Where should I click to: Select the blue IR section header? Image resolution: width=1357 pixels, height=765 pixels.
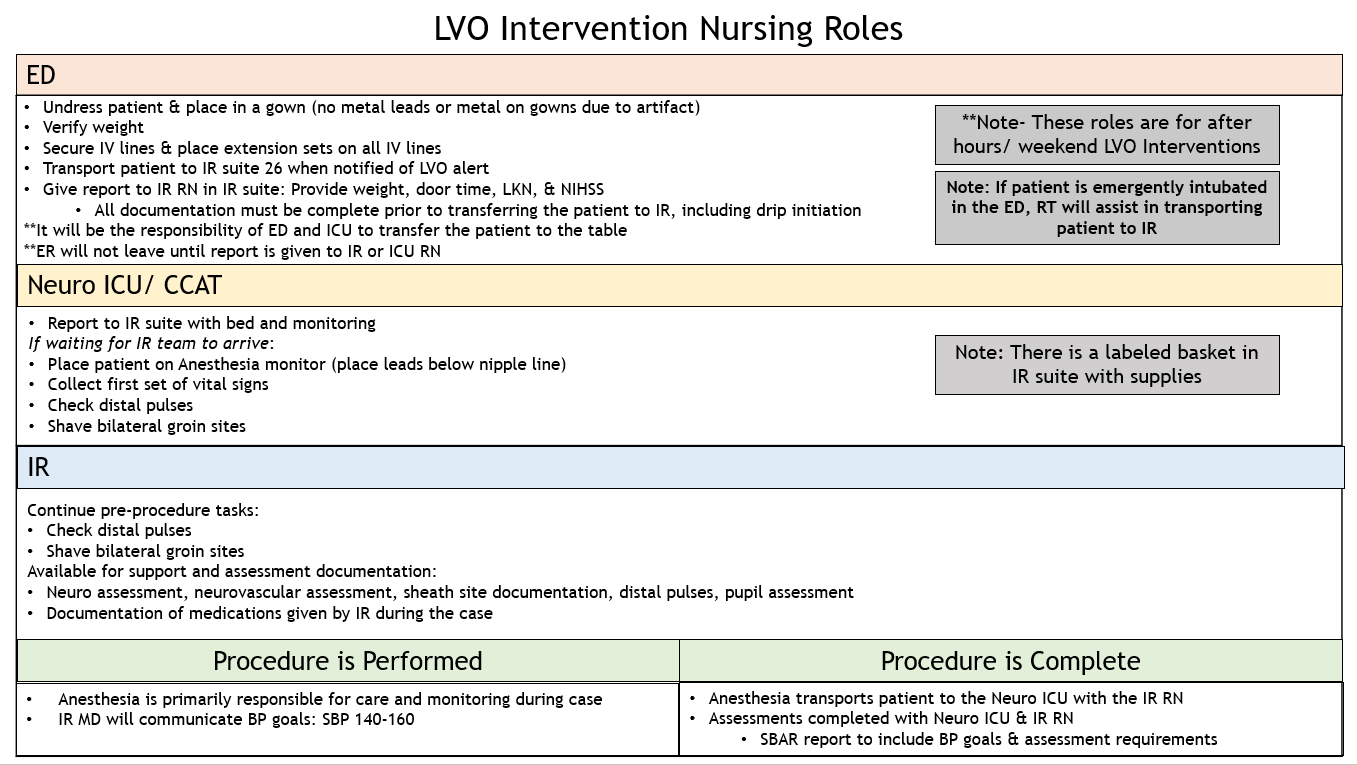[678, 467]
